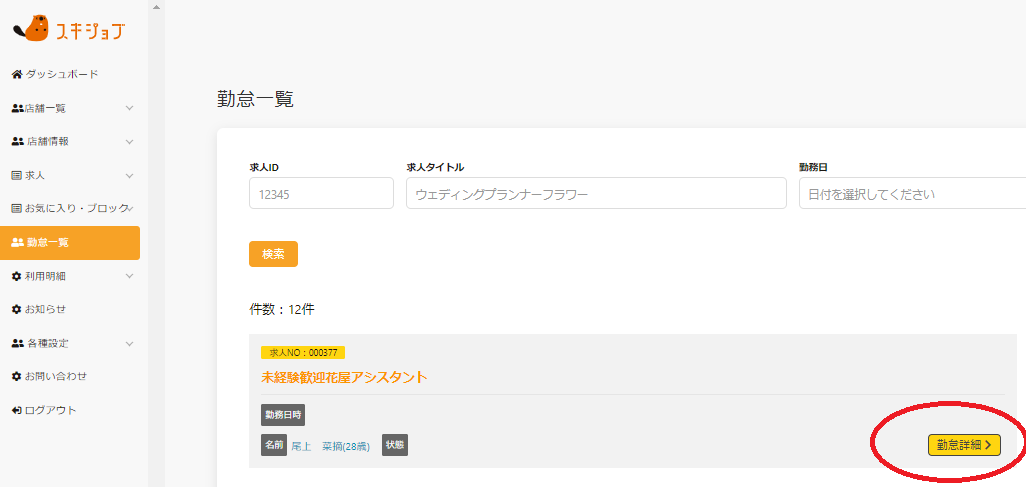Click the gear icon beside お問い合わせ
The height and width of the screenshot is (487, 1026).
(x=17, y=377)
